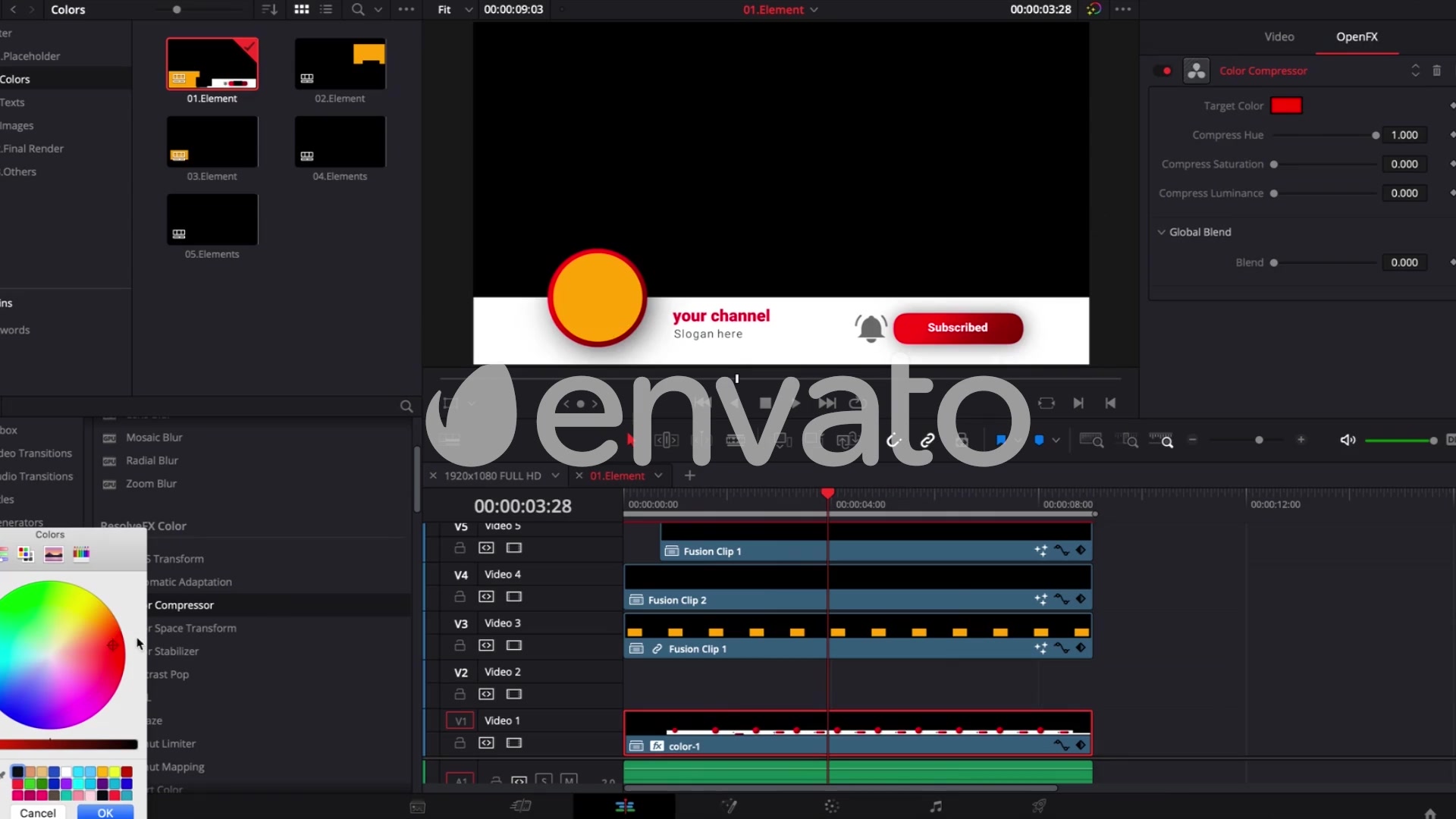Open the Deliver rocket page
Screen dimensions: 1456x819
tap(1039, 806)
